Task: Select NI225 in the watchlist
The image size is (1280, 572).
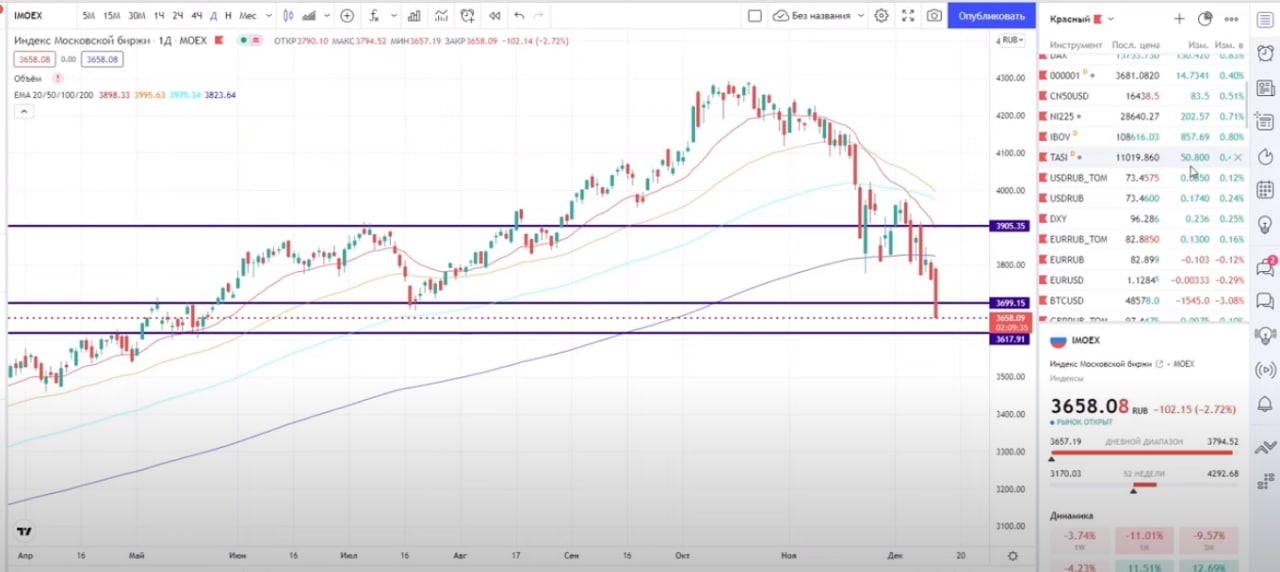Action: coord(1144,116)
